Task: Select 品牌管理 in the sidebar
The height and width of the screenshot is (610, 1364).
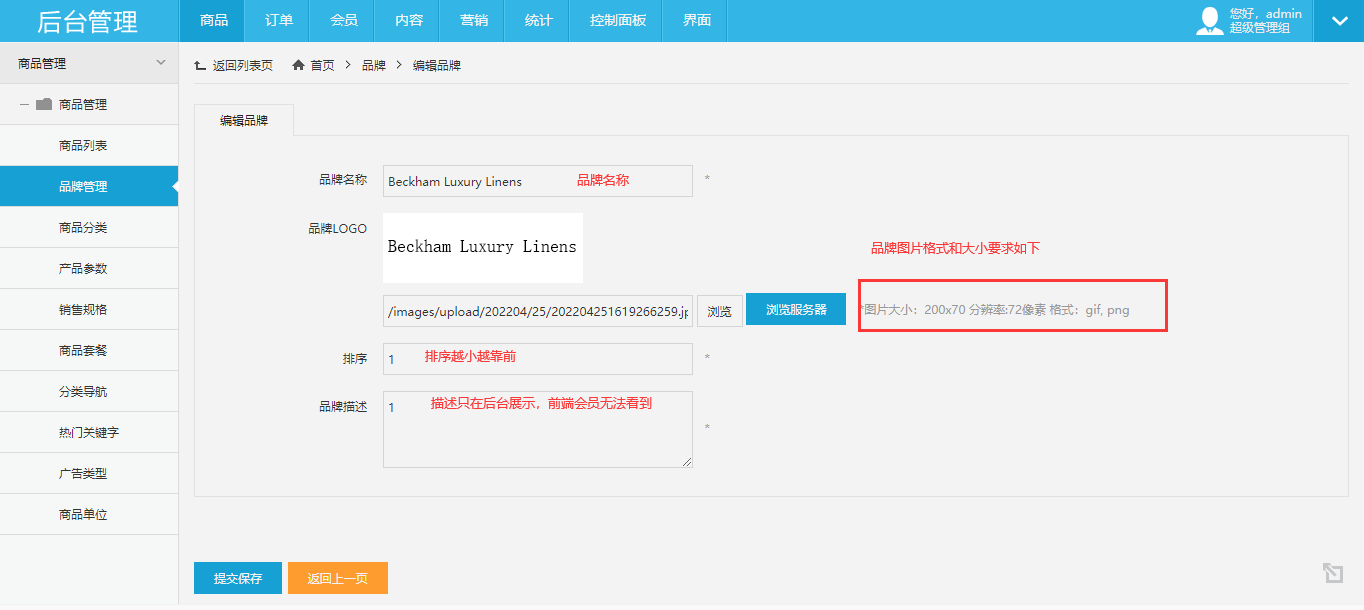Action: [x=89, y=186]
